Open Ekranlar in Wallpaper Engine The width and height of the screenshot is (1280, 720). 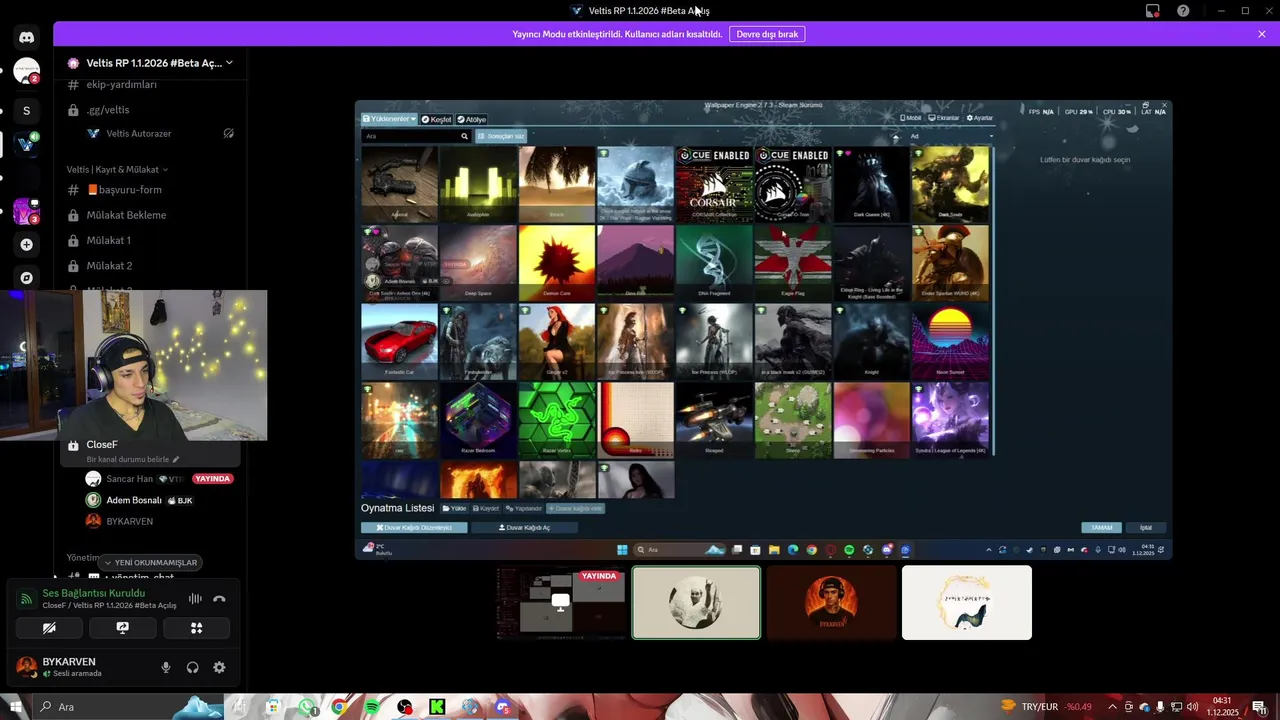(x=944, y=118)
